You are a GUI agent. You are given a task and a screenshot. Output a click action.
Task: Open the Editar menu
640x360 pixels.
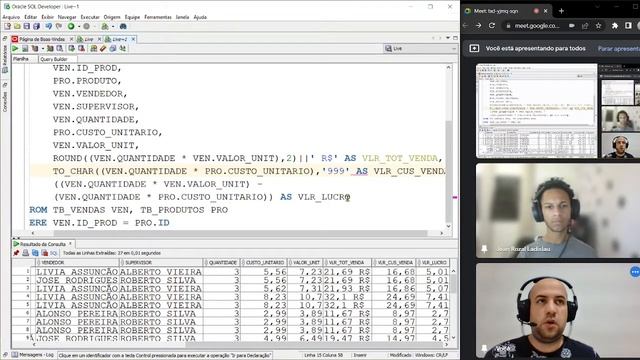pos(31,17)
